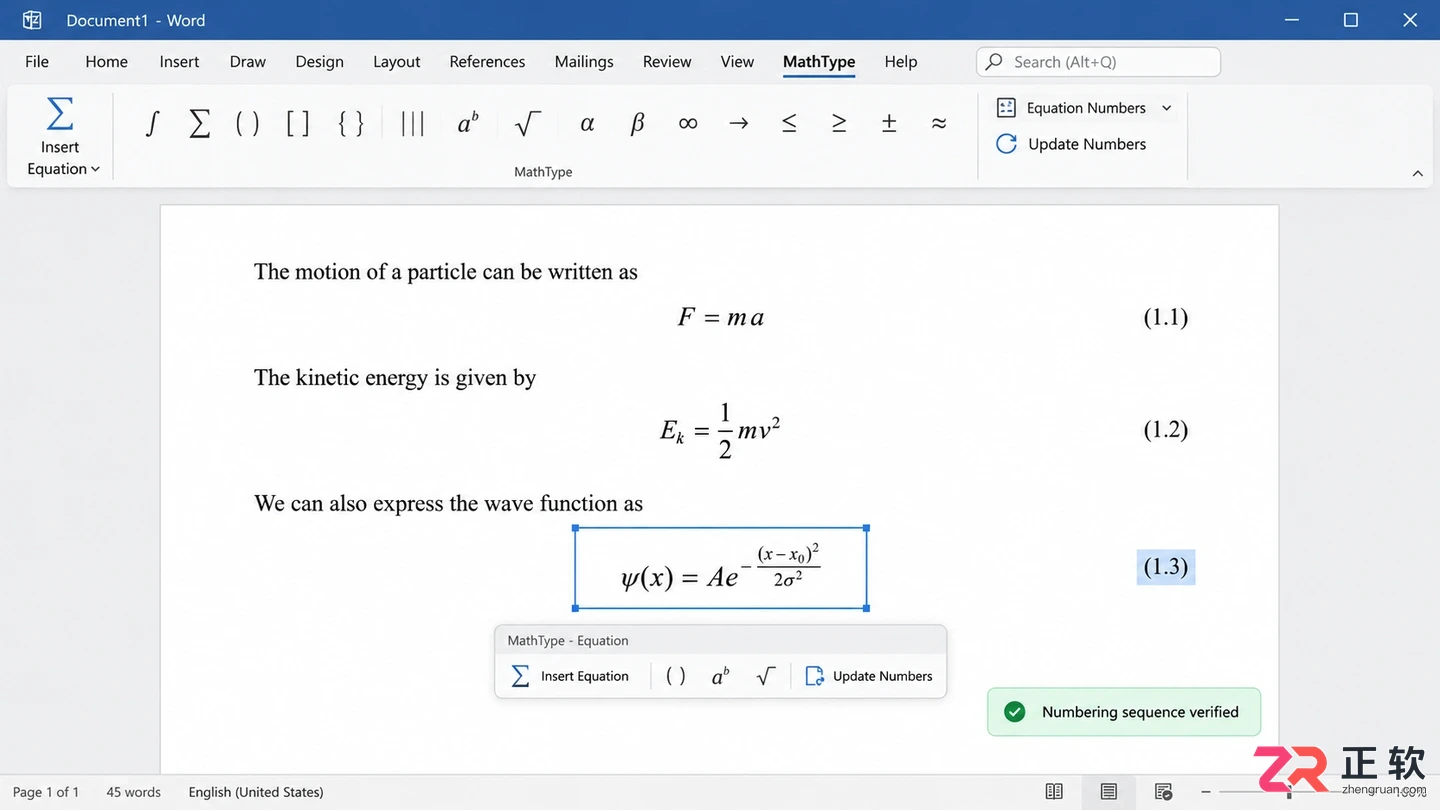Click the Search (Alt+Q) box

click(x=1098, y=62)
